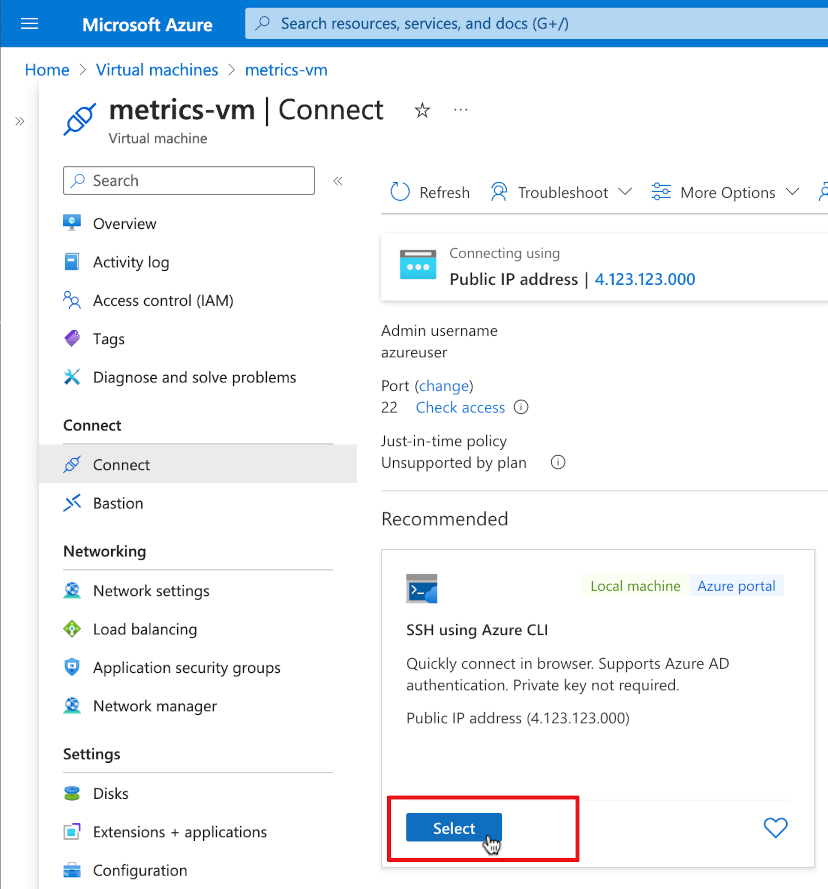Favorite metrics-vm with the star icon
828x889 pixels.
click(422, 110)
